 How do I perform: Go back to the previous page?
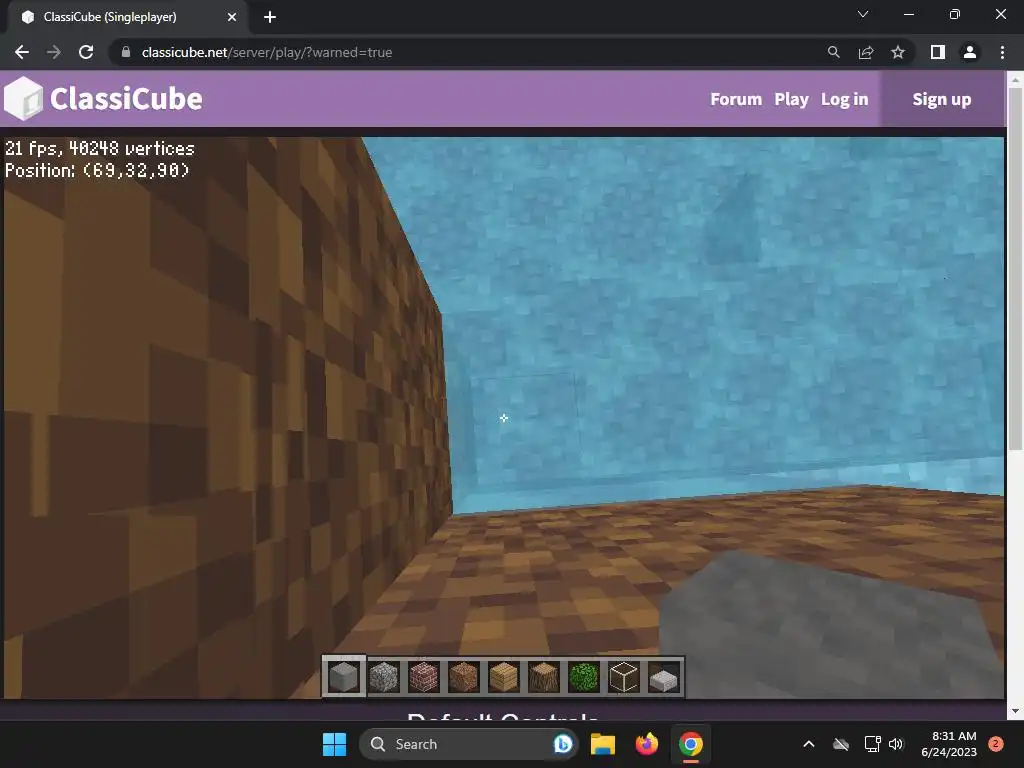[x=22, y=52]
